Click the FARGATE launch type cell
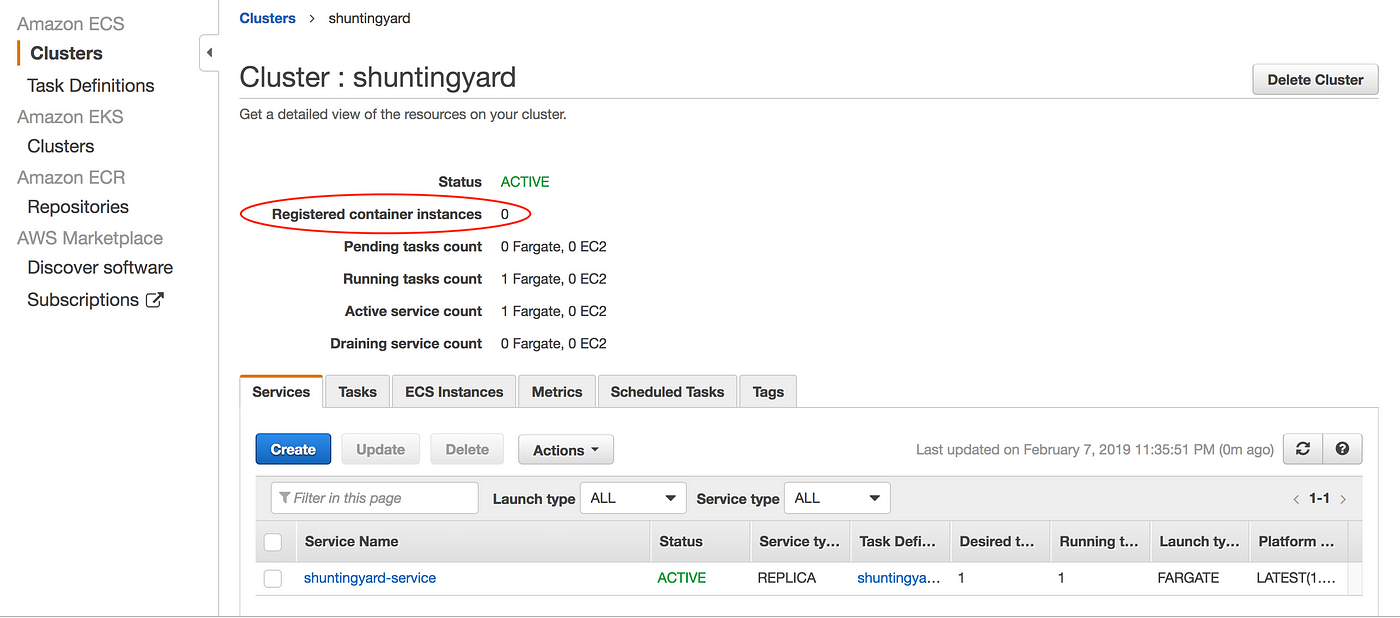 pyautogui.click(x=1190, y=578)
